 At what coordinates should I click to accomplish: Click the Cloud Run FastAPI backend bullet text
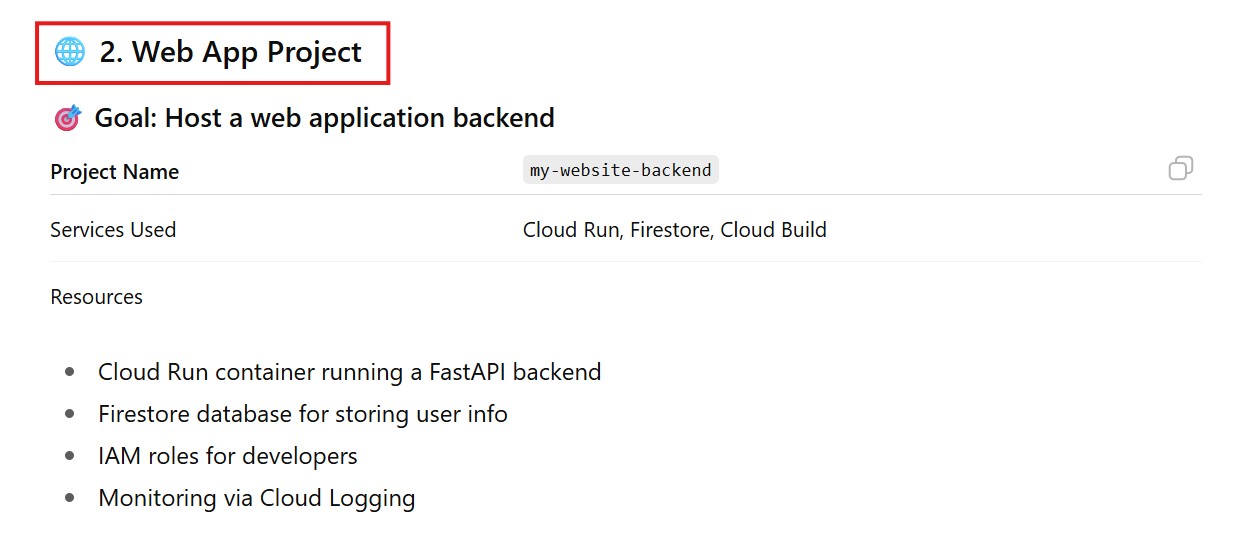pyautogui.click(x=349, y=372)
